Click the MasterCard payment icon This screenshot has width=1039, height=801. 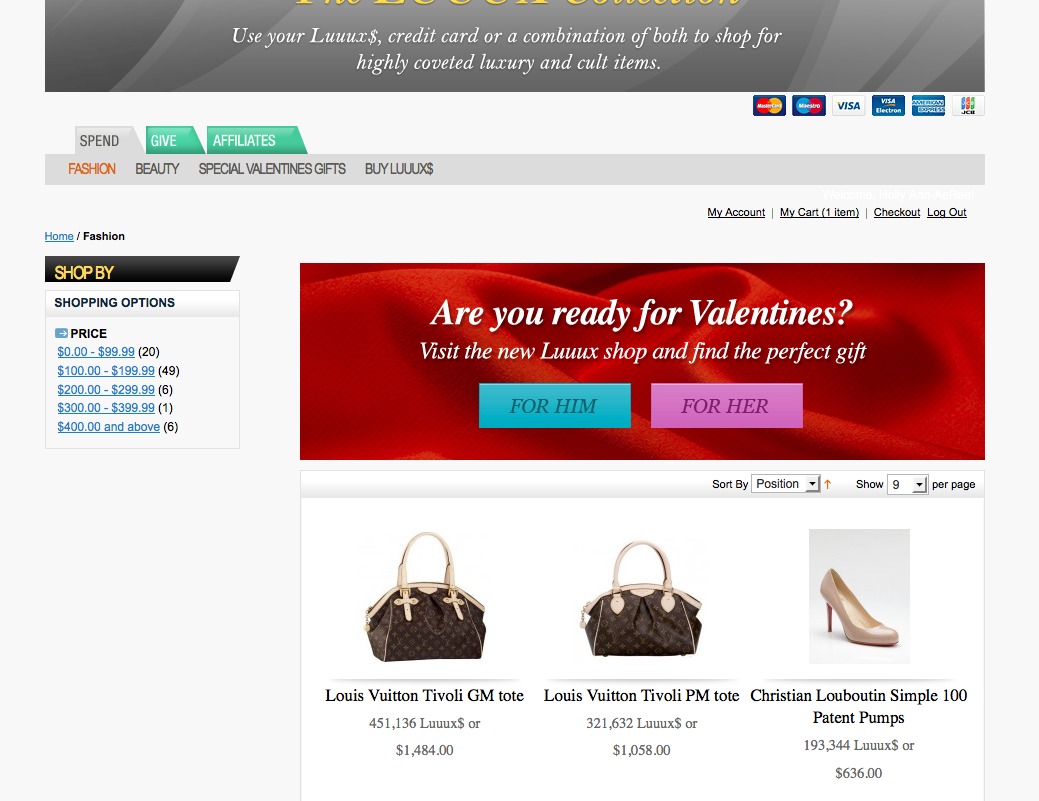[x=769, y=105]
